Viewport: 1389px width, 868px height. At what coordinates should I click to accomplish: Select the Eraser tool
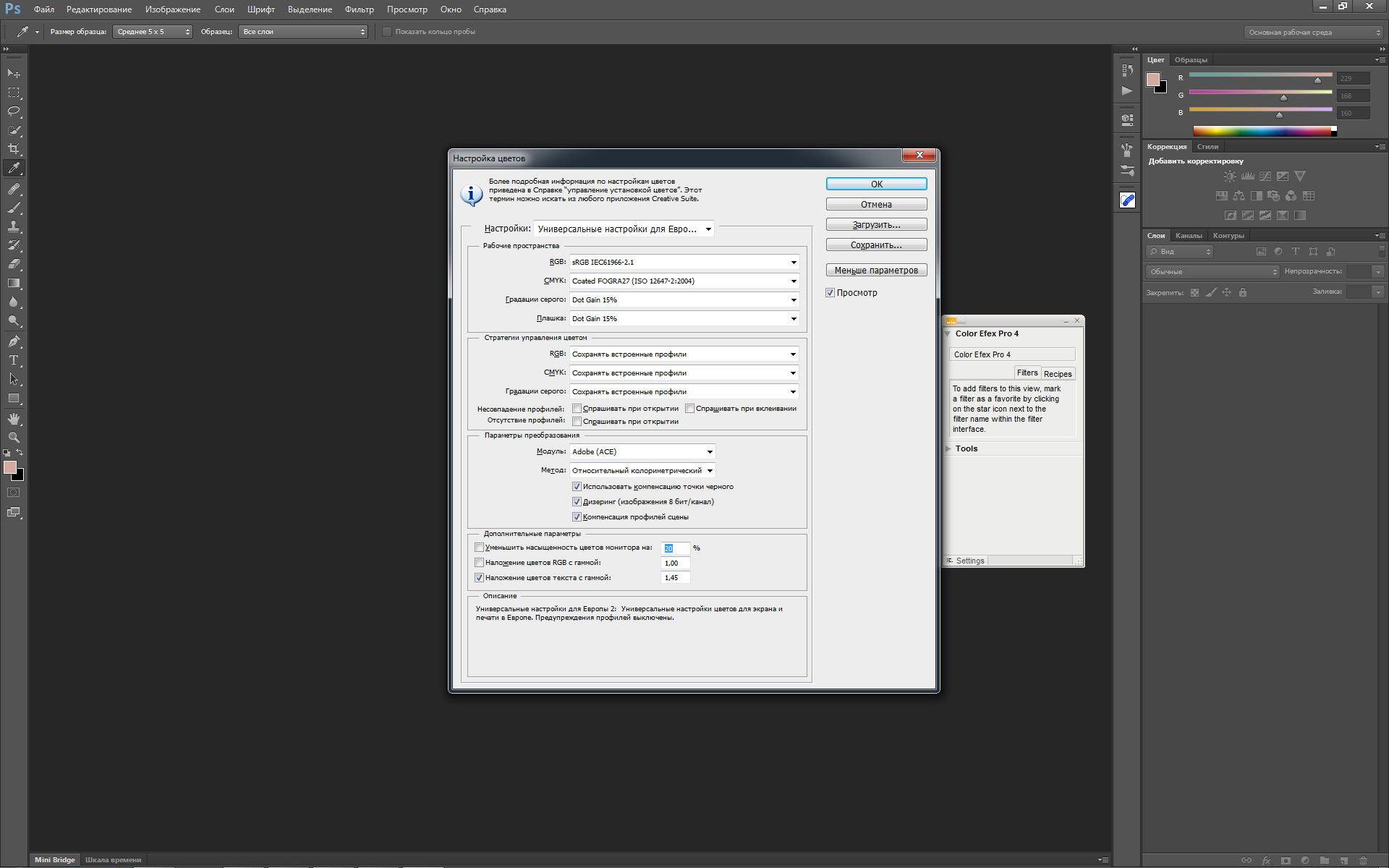point(14,264)
